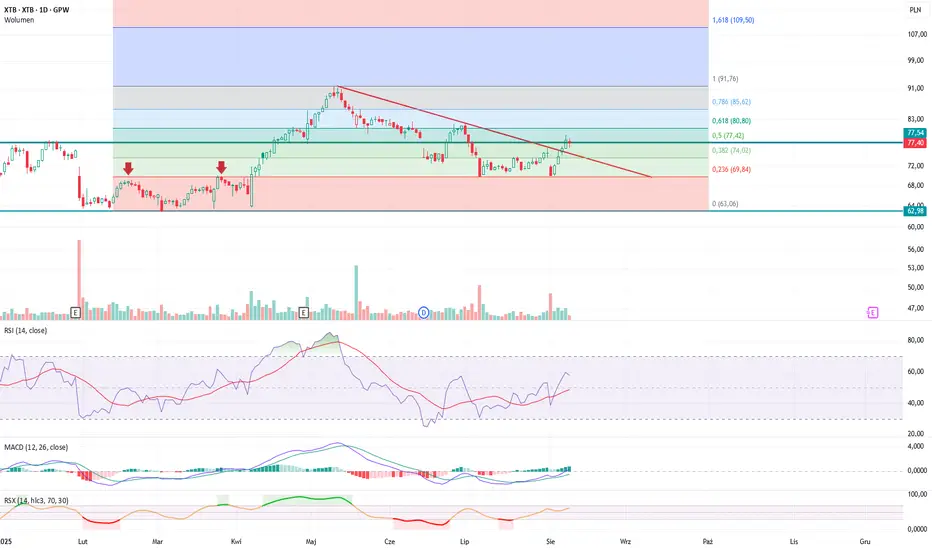
Task: Click the 20,00 level on RSI axis
Action: click(916, 433)
